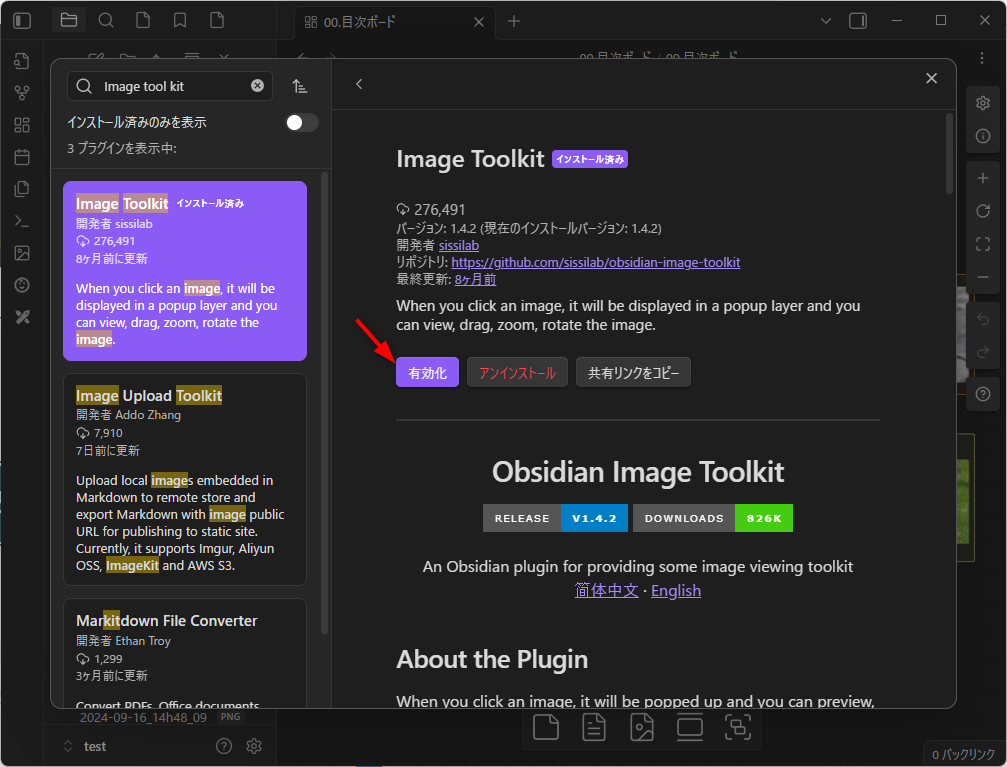Viewport: 1007px width, 767px height.
Task: Open the 简体中文 readme link
Action: (x=606, y=590)
